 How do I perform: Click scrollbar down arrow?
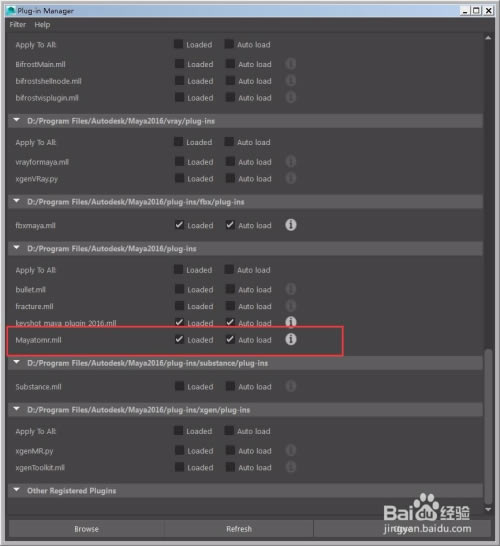pos(488,509)
